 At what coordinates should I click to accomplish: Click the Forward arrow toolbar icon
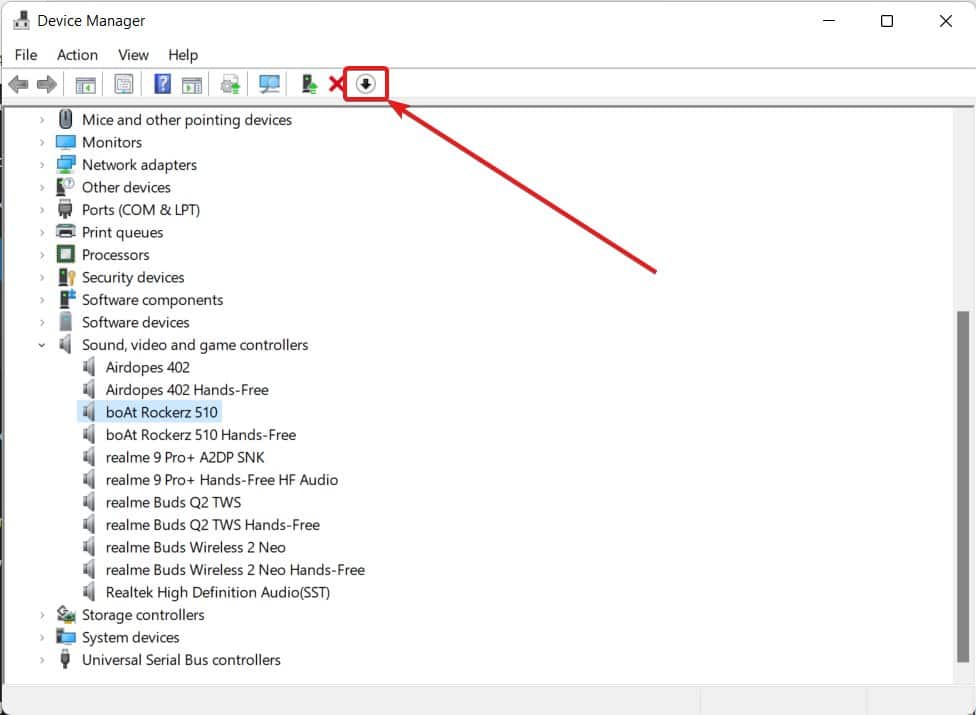coord(46,85)
